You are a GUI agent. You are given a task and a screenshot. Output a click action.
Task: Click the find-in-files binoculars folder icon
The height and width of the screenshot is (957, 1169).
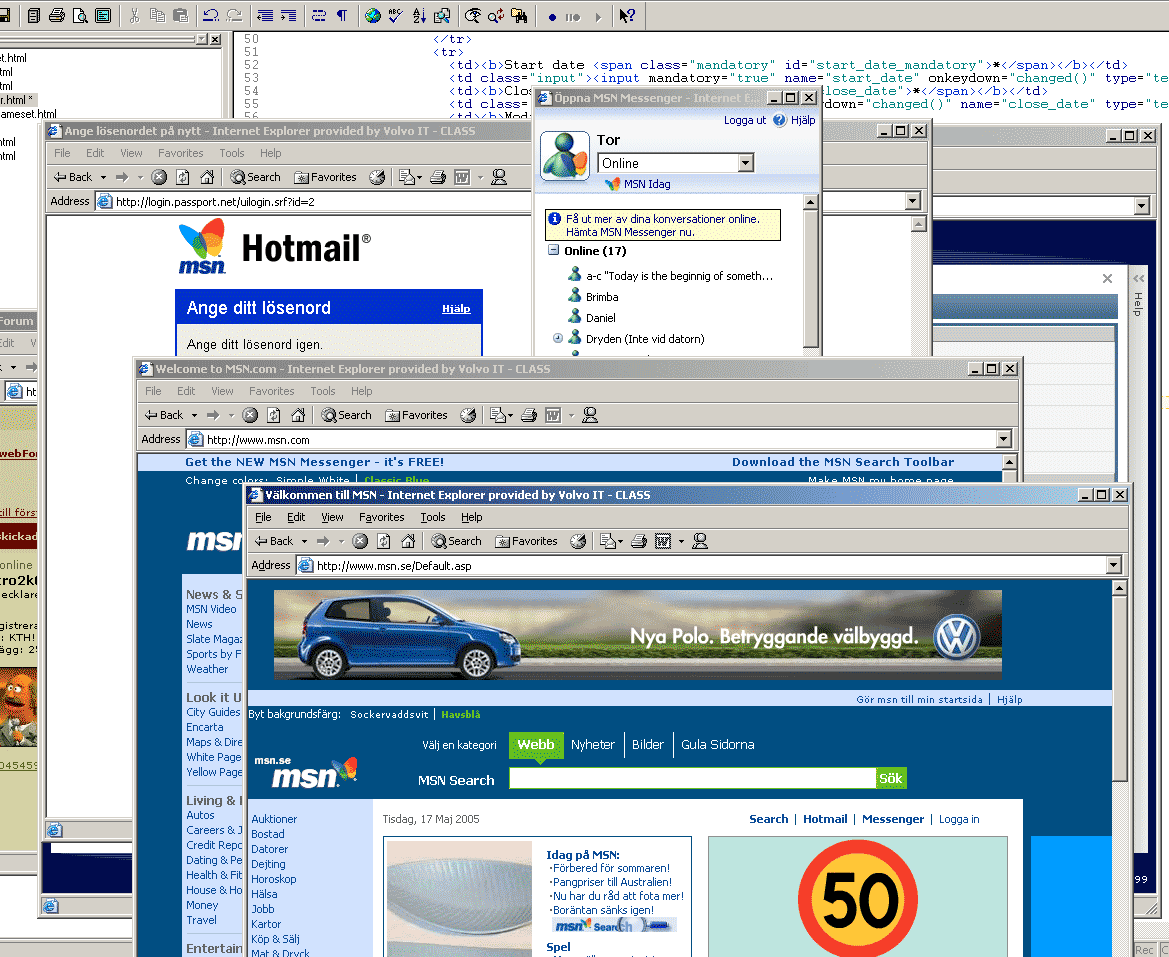[519, 15]
